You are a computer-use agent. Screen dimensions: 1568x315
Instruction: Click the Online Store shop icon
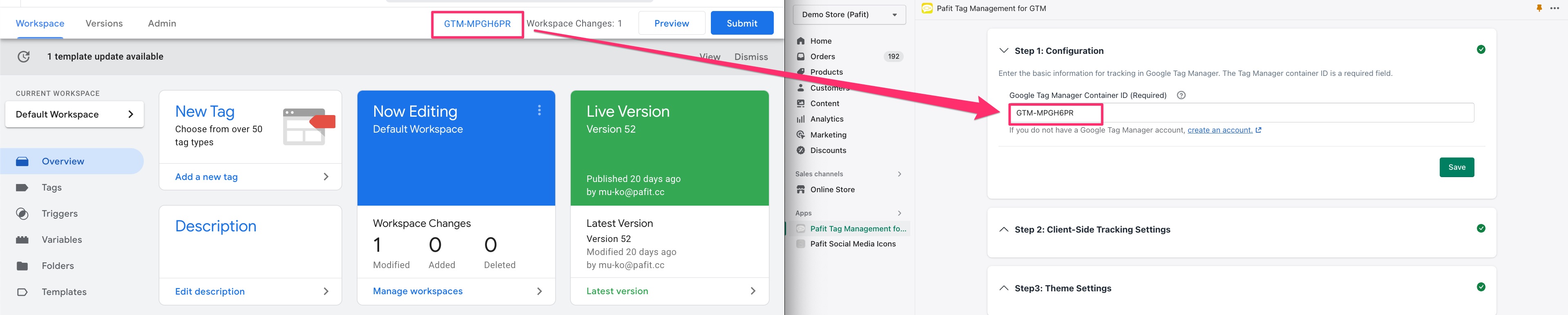click(x=801, y=190)
